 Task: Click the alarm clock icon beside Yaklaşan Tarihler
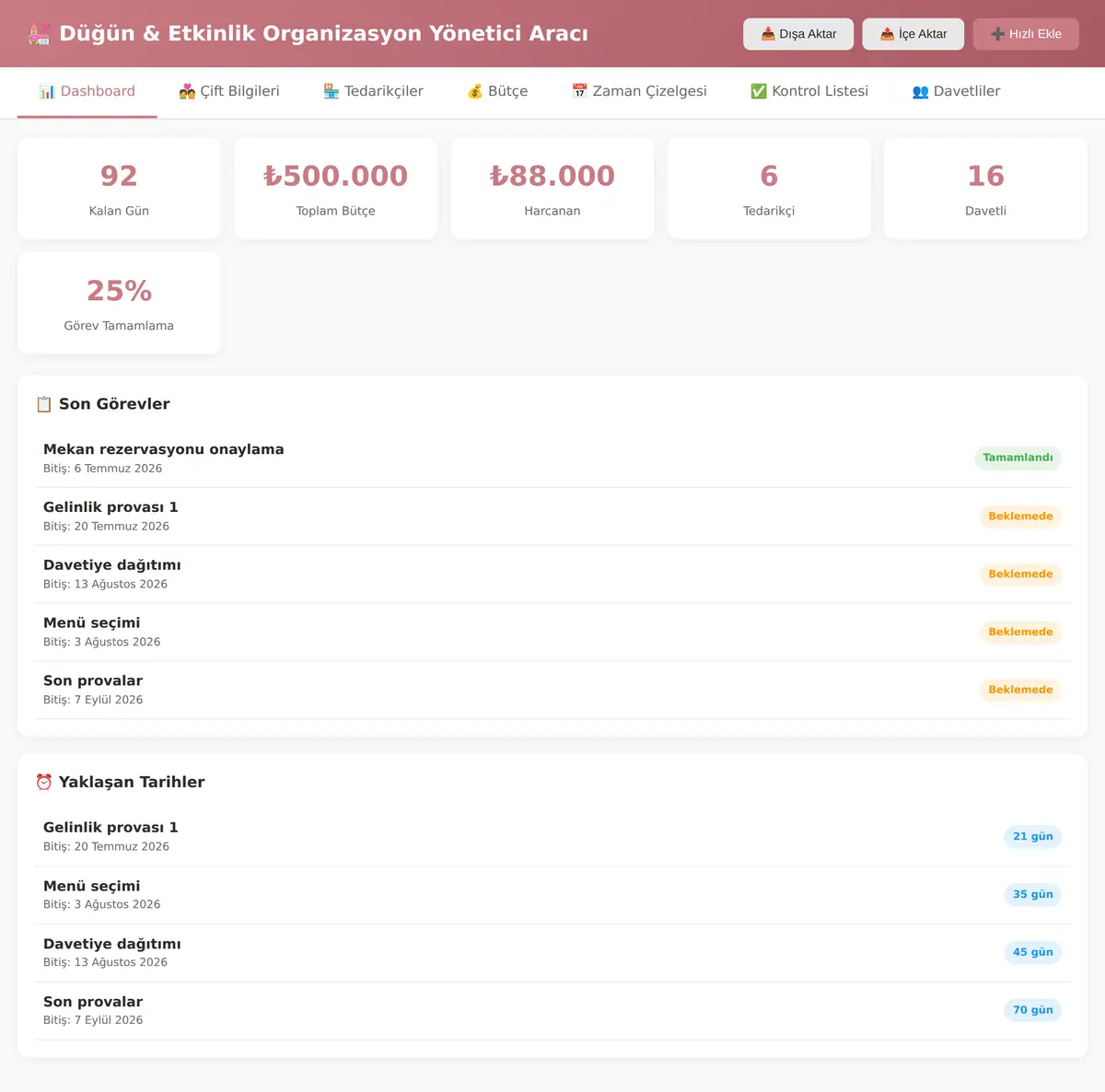tap(43, 782)
